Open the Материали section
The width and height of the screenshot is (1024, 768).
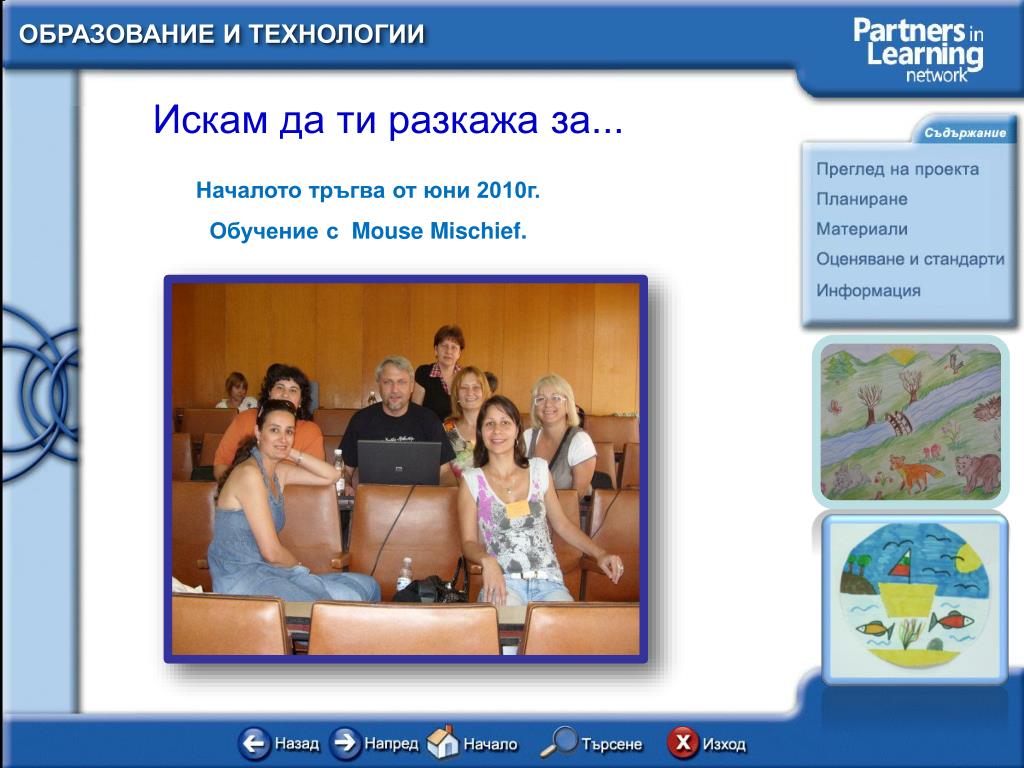click(861, 229)
